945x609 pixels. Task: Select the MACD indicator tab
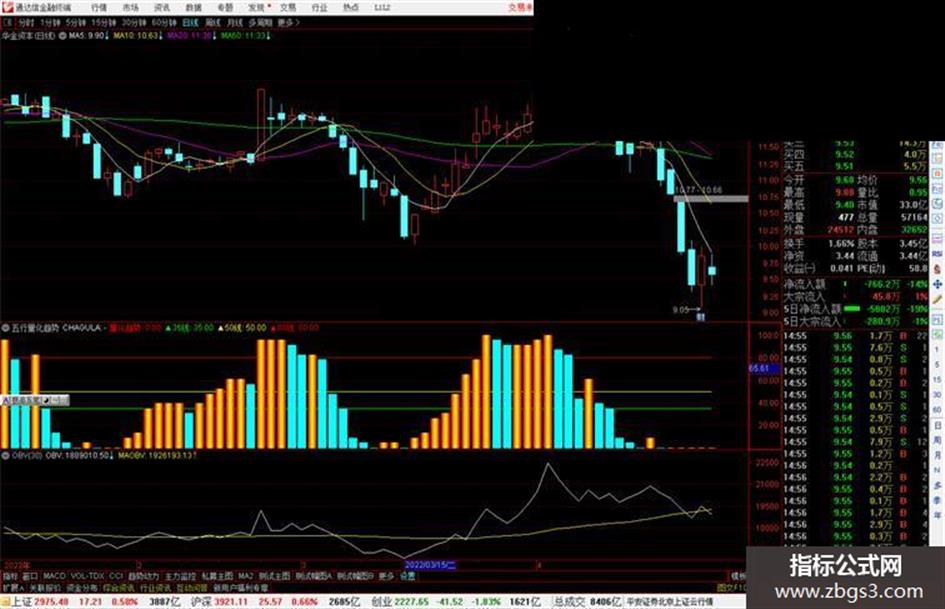pos(54,576)
